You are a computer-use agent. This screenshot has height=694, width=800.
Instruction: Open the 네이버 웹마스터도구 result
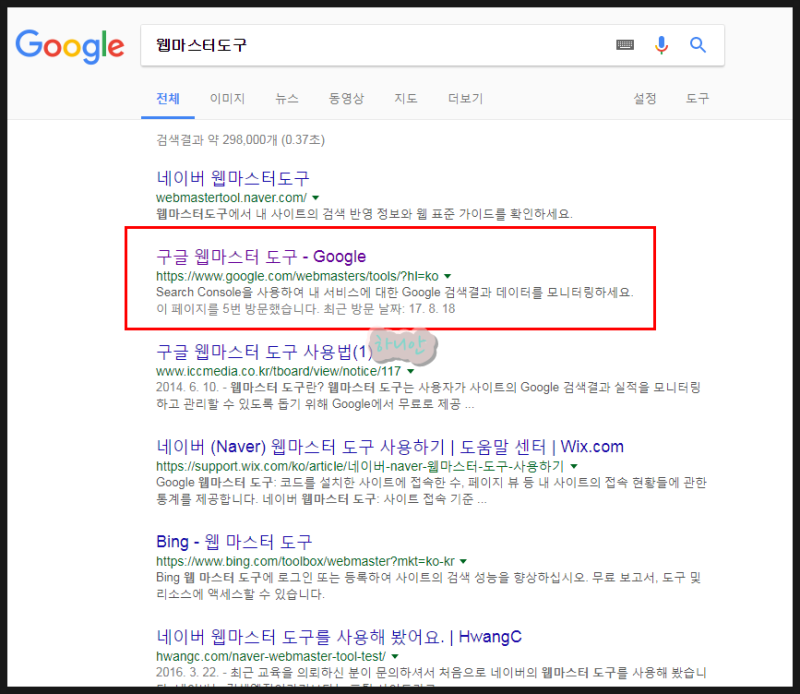coord(233,178)
